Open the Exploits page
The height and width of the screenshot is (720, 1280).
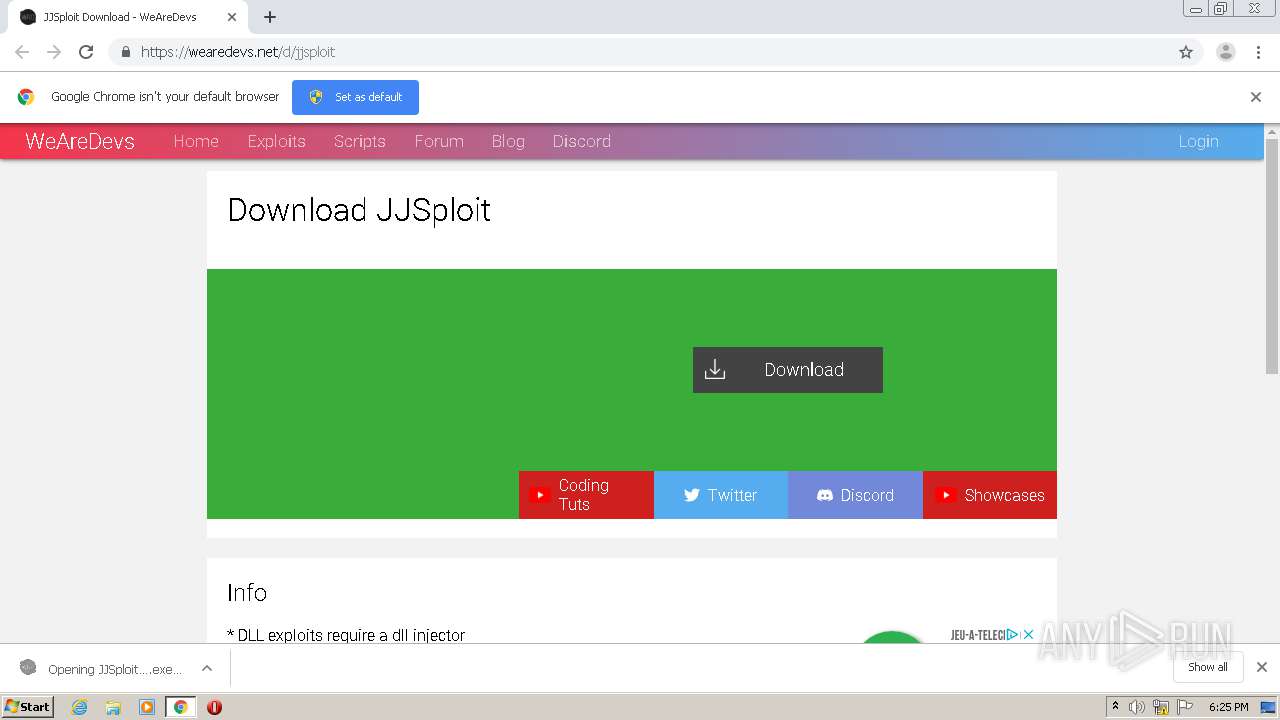[x=277, y=141]
